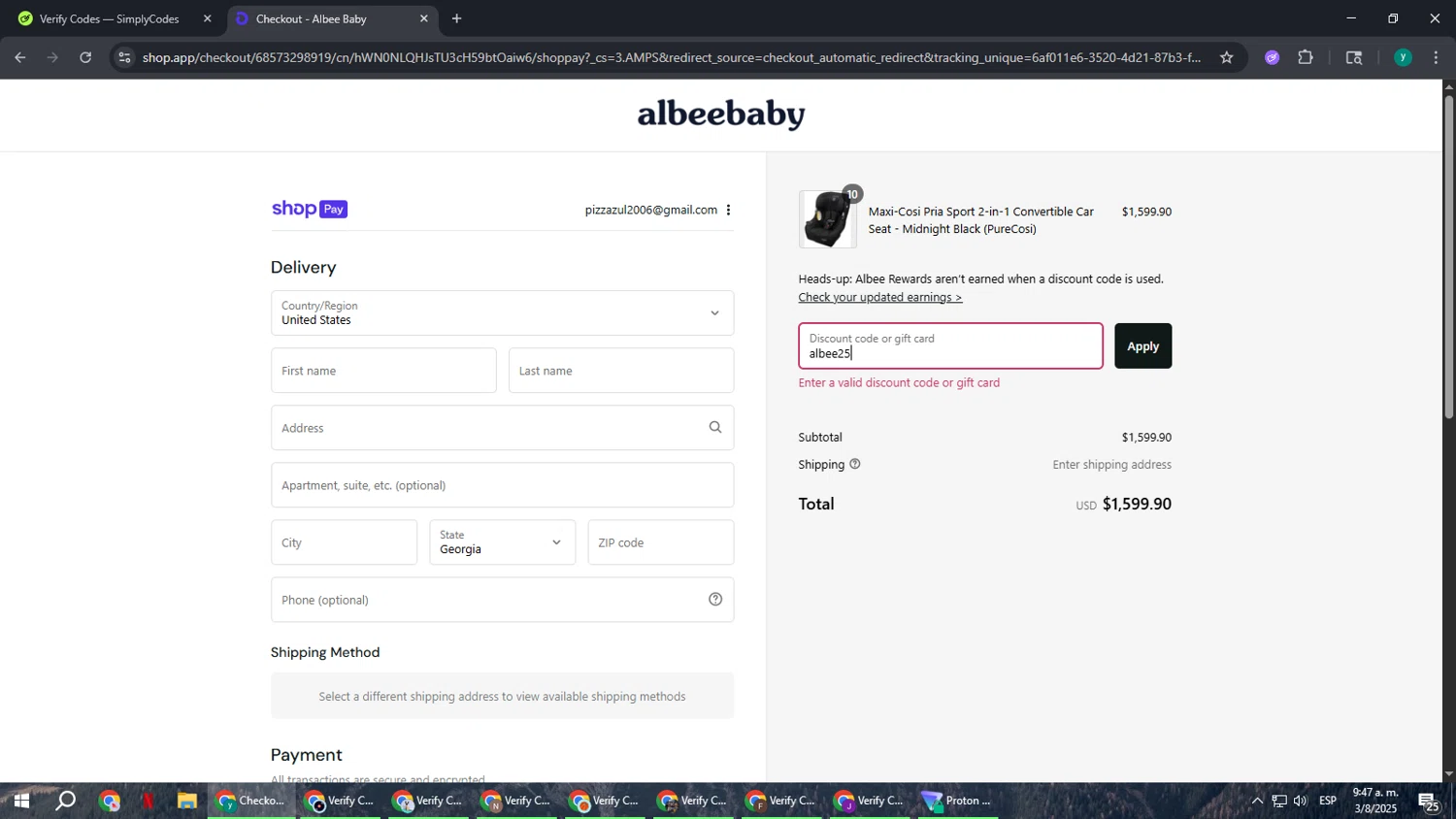Go back to the previous browser page
Screen dimensions: 1456x819
19,57
